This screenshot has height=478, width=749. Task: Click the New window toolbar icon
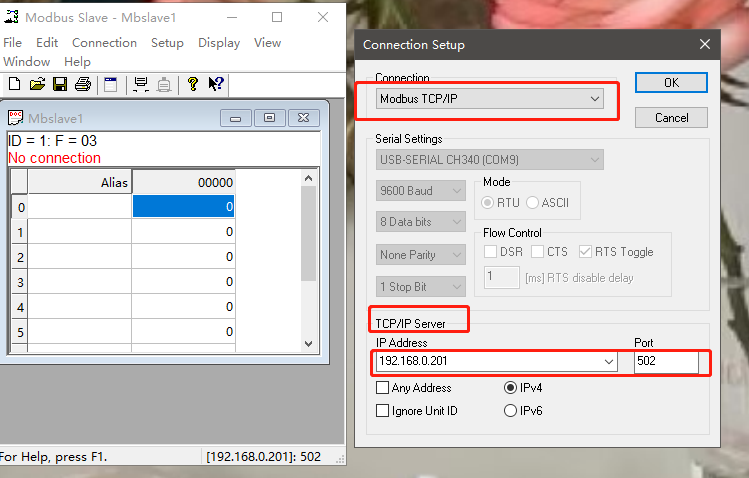click(111, 85)
